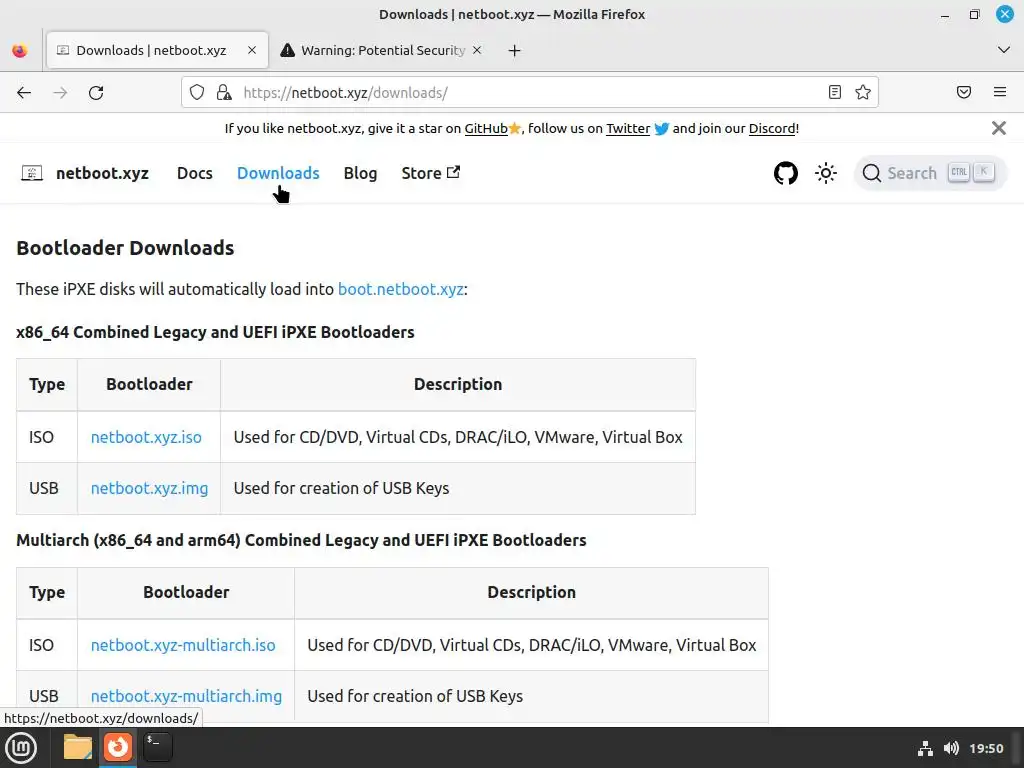Go to netboot.xyz home title
This screenshot has height=768, width=1024.
(x=103, y=173)
